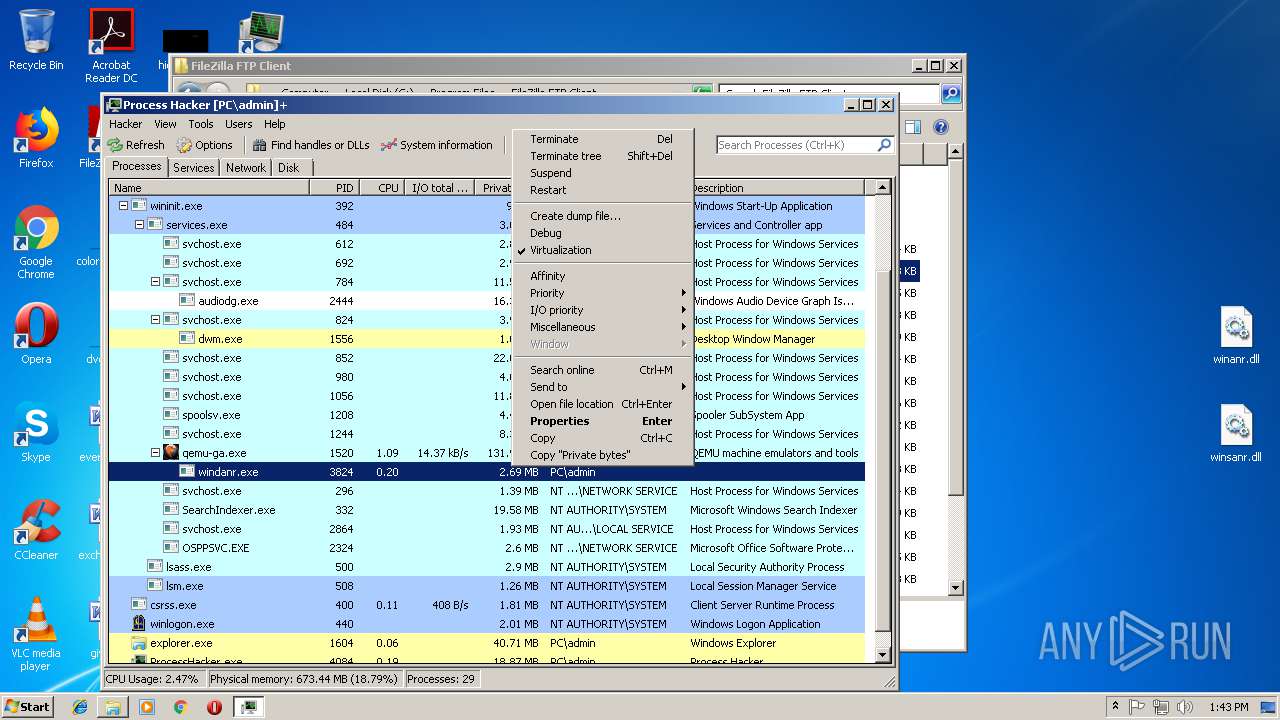Select winlogon.exe process row

pos(486,624)
